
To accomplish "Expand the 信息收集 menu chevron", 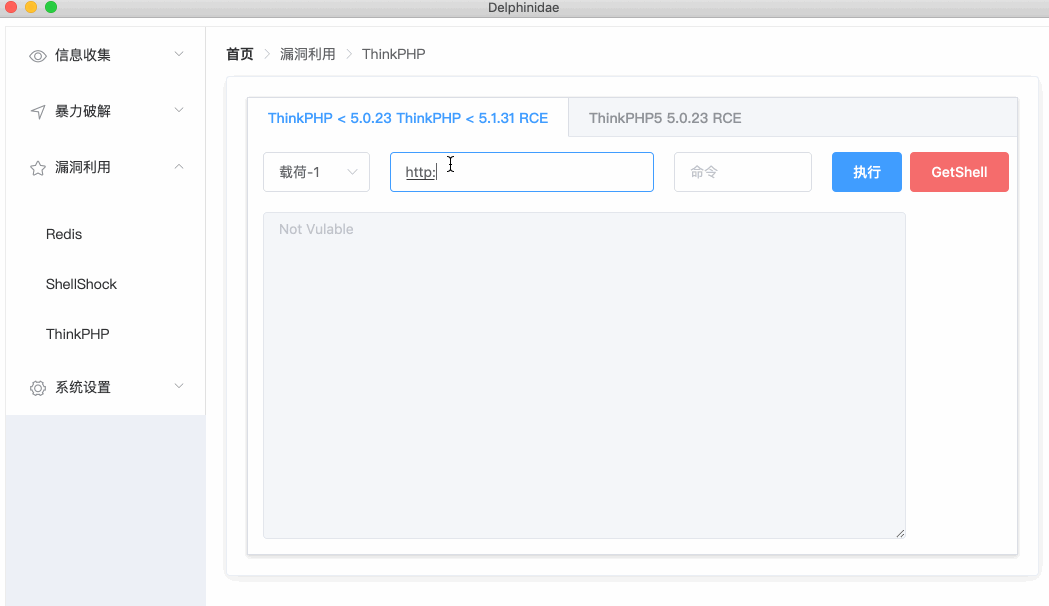I will 179,54.
